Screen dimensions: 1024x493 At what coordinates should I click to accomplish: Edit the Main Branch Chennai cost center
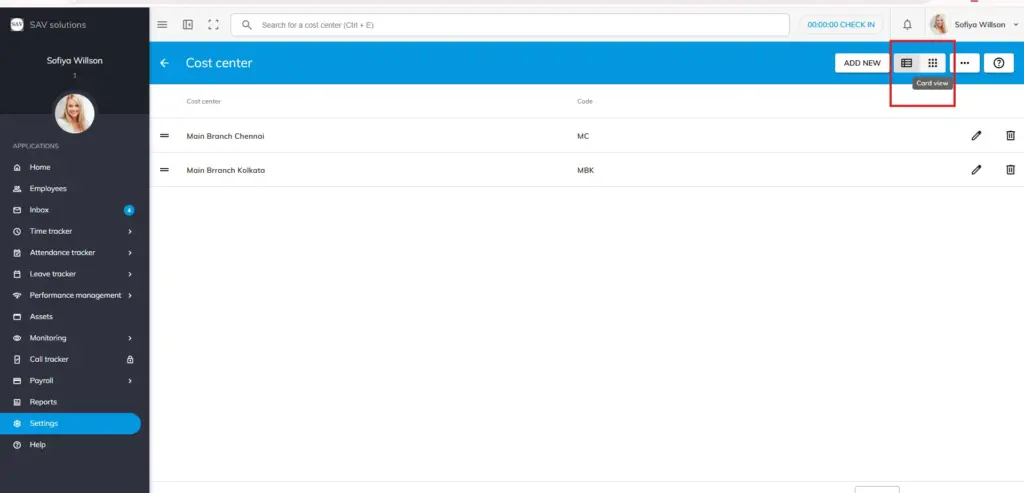pos(976,136)
